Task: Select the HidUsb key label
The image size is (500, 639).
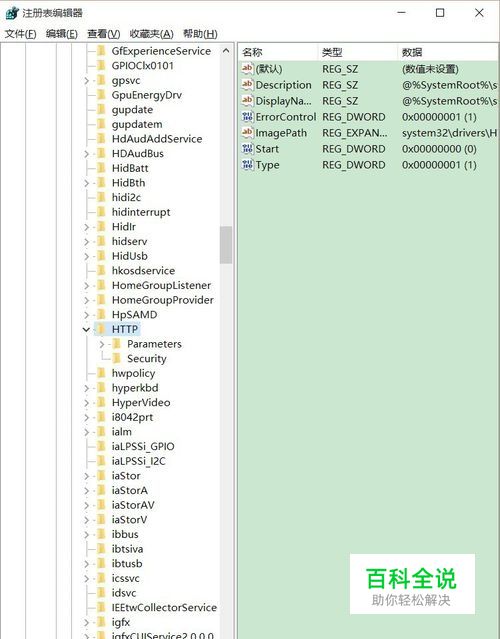Action: pos(130,256)
